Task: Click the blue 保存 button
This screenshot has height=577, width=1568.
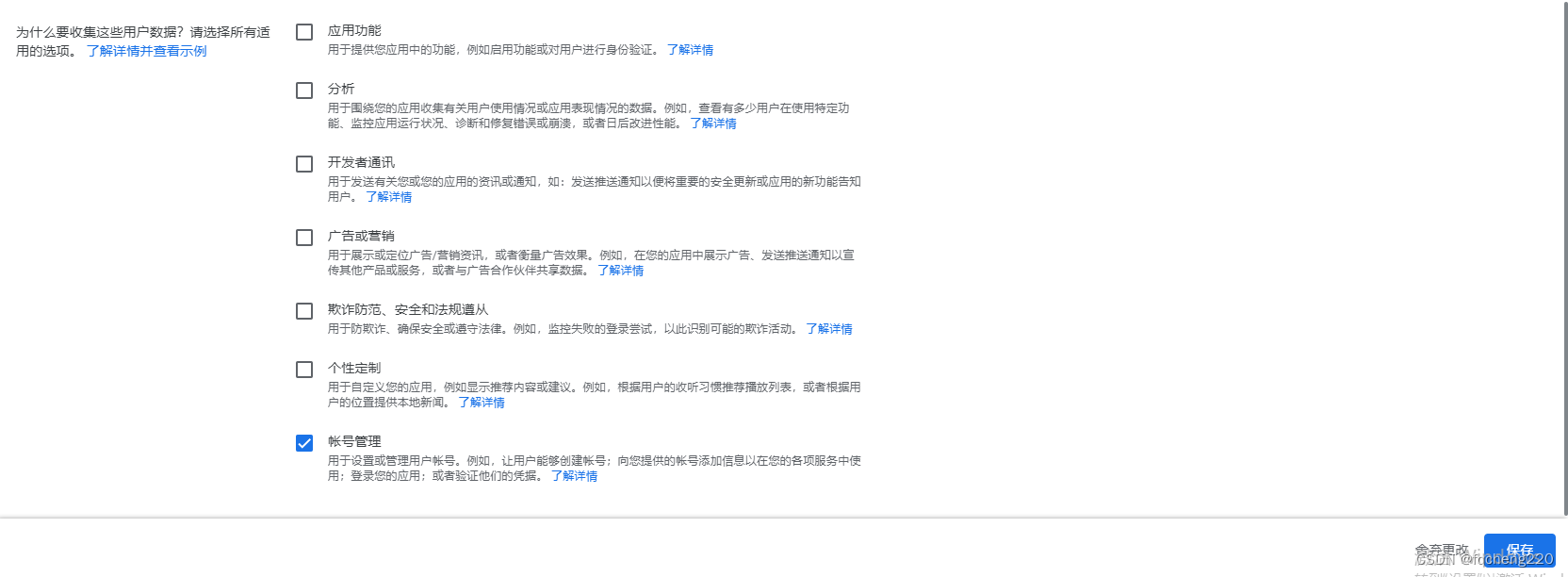Action: [x=1519, y=550]
